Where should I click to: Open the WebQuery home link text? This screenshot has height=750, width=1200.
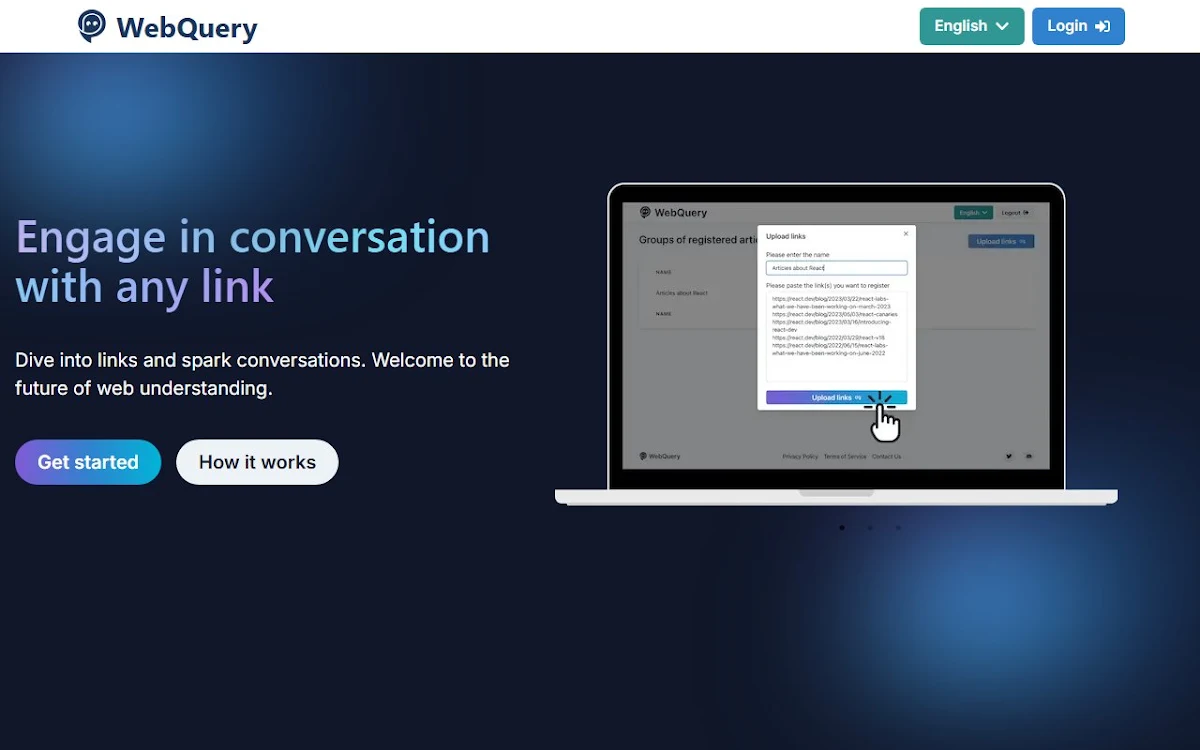(187, 28)
